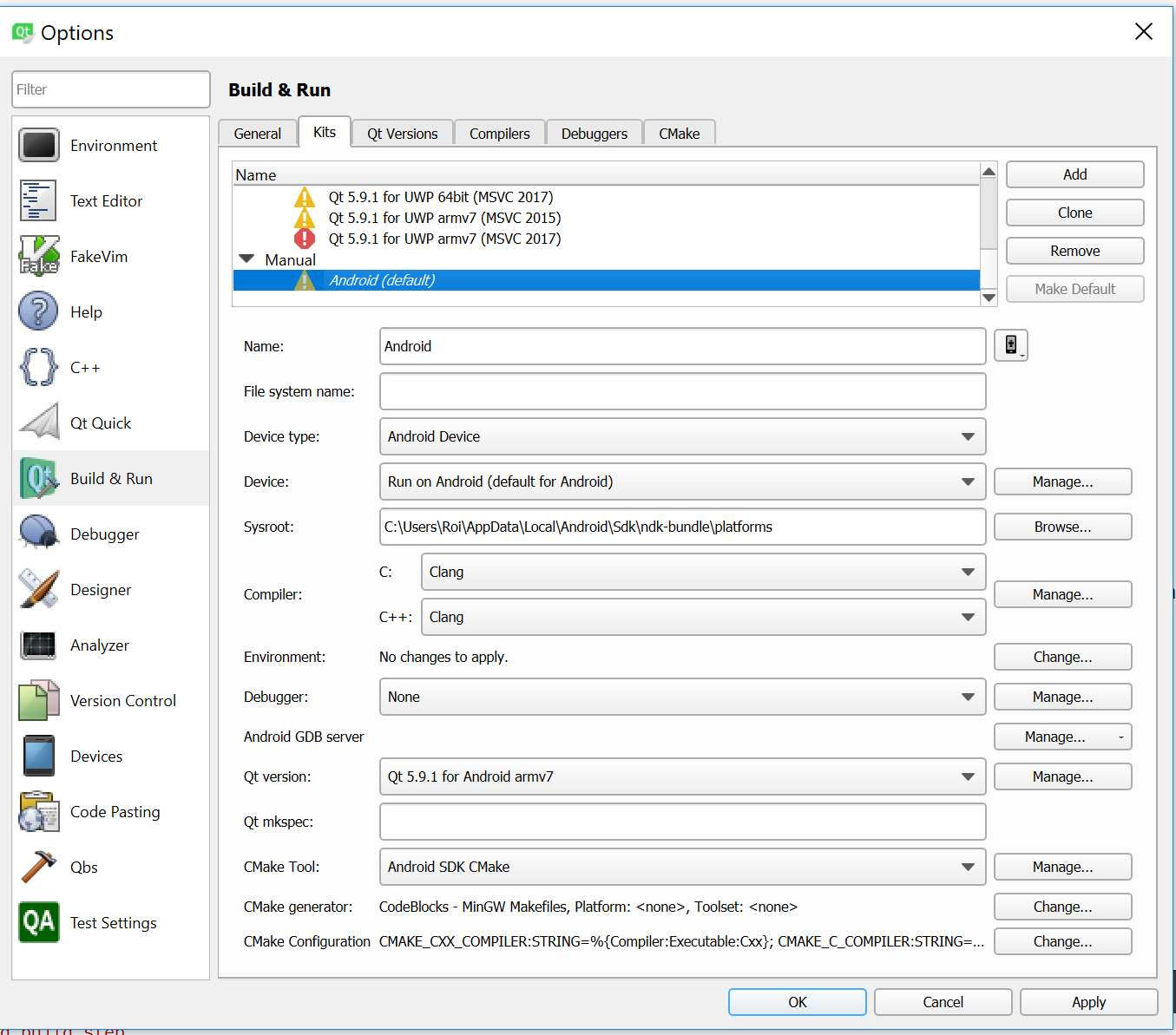Switch to the Kits tab
Viewport: 1176px width, 1035px height.
coord(325,132)
